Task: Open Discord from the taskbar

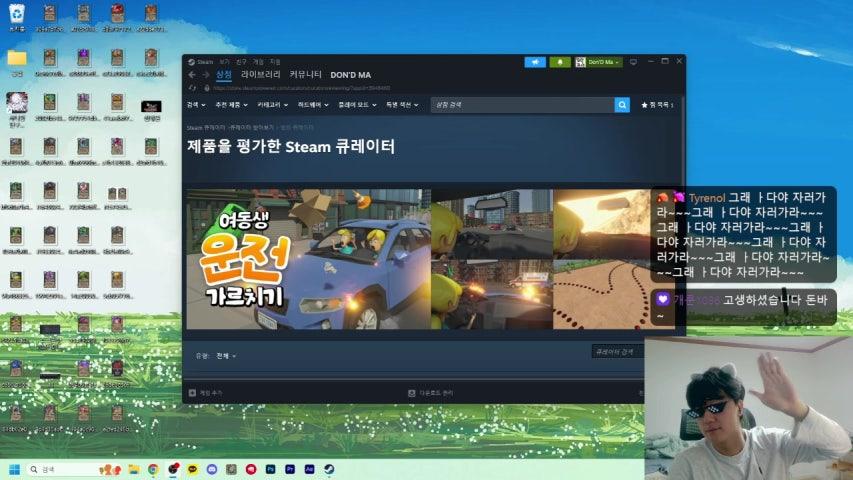Action: click(x=212, y=469)
